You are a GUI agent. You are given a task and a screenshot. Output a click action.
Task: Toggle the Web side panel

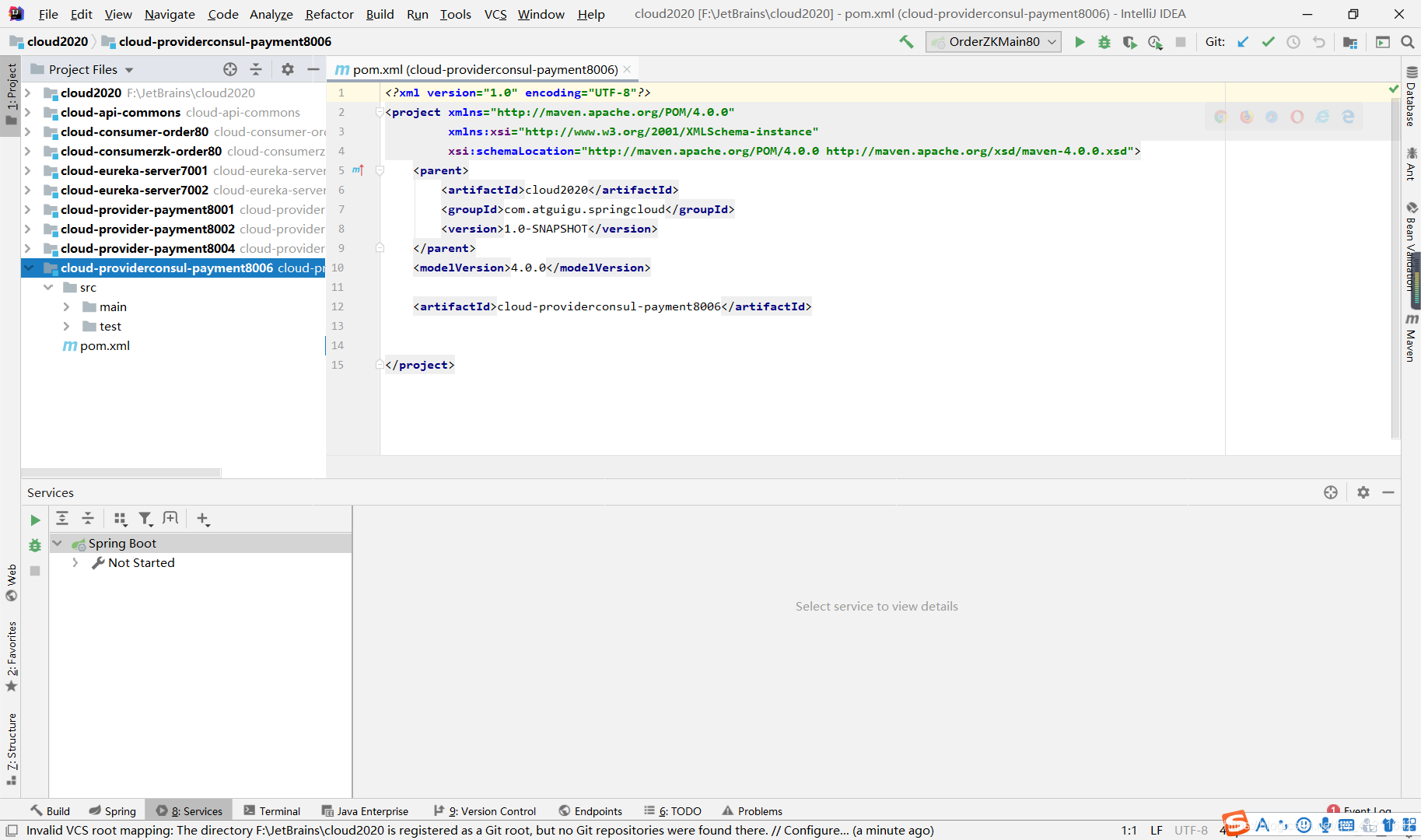coord(11,583)
